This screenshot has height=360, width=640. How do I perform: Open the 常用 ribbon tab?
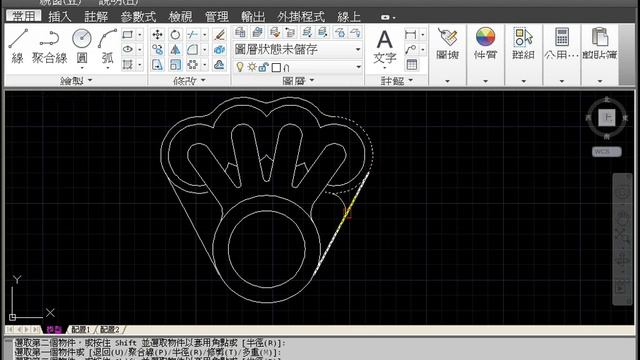[x=24, y=16]
